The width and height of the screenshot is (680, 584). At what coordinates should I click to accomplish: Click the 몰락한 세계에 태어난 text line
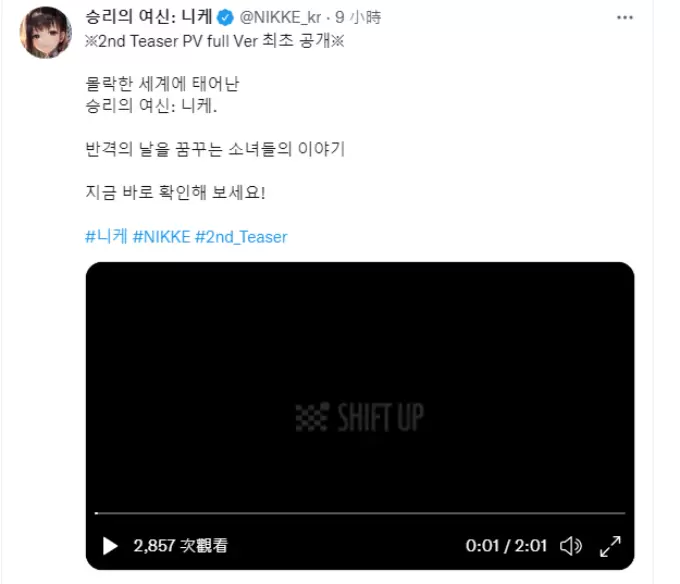[x=162, y=84]
